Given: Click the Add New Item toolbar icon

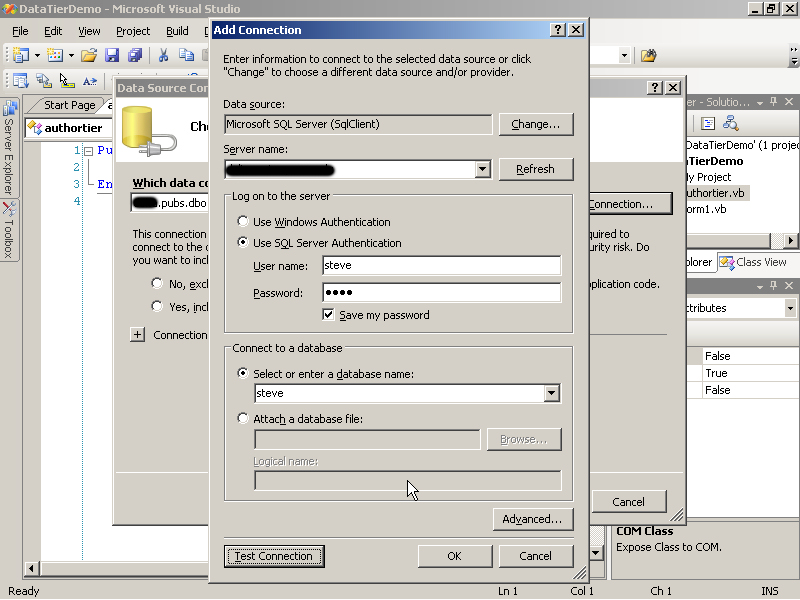Looking at the screenshot, I should point(55,55).
